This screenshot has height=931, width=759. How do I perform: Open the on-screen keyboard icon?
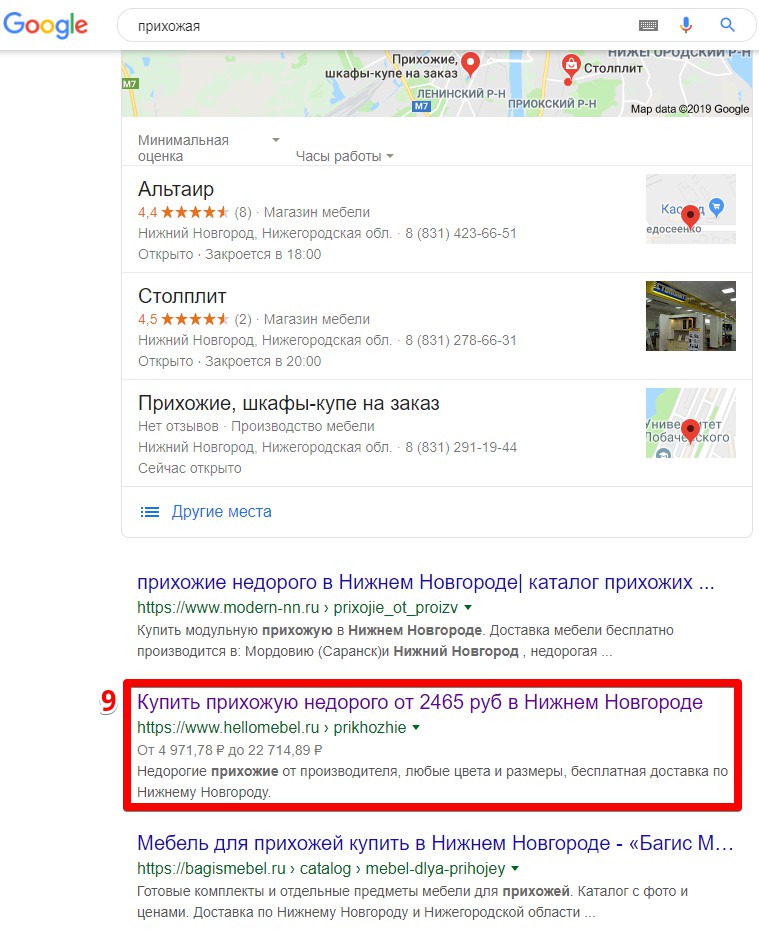coord(648,25)
